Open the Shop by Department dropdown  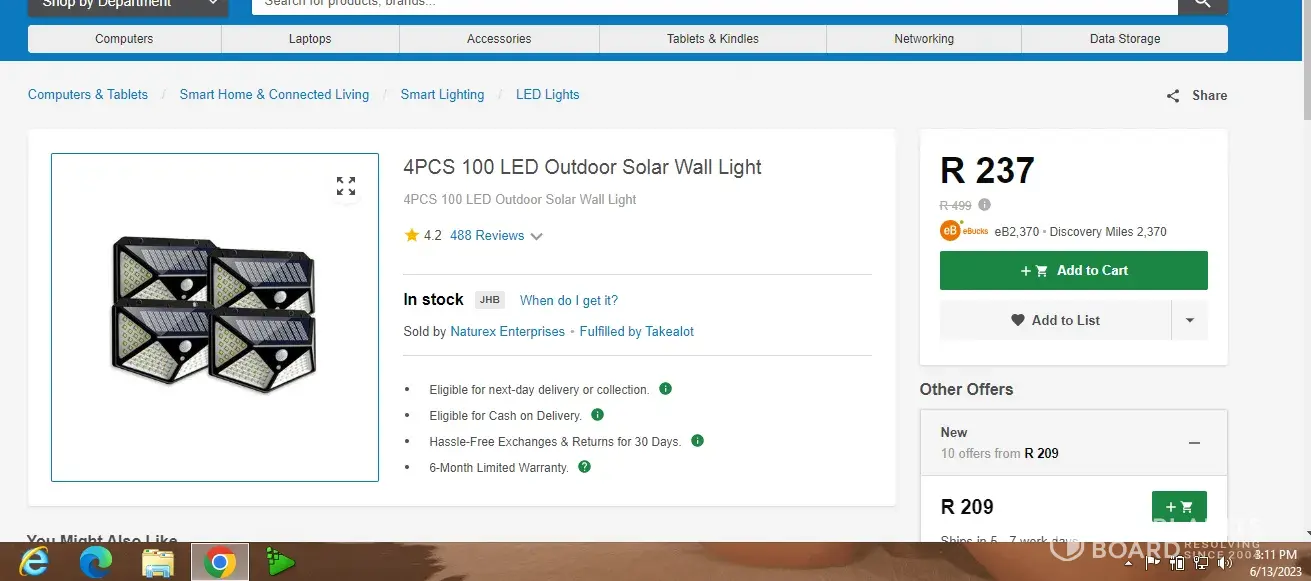(127, 5)
